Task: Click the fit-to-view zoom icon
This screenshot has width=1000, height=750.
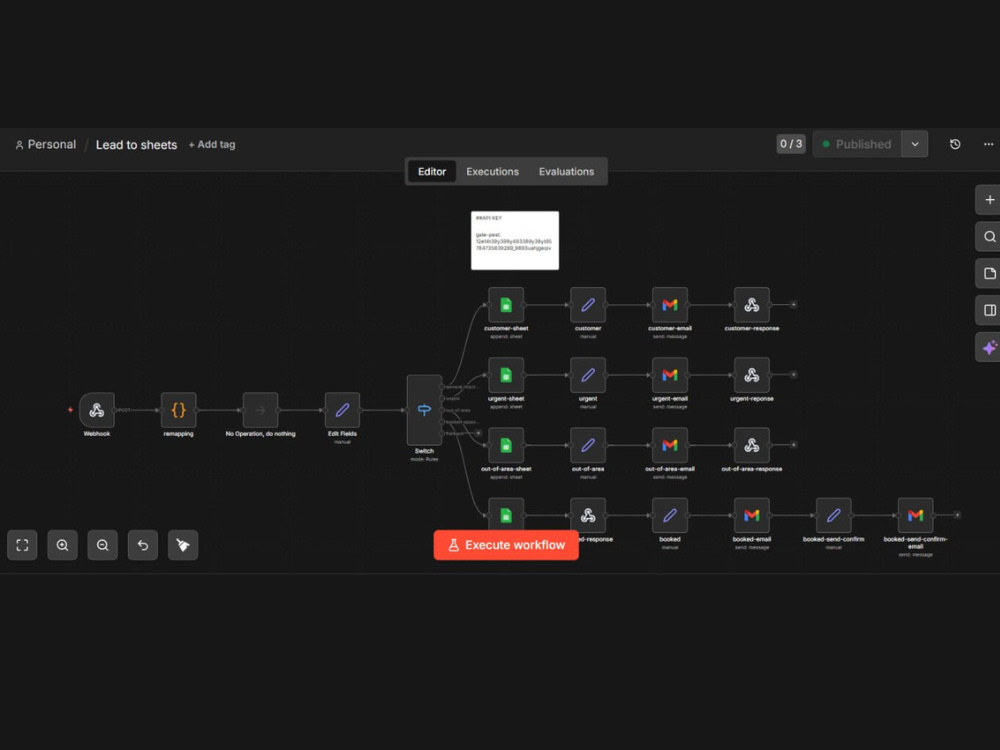Action: point(22,545)
